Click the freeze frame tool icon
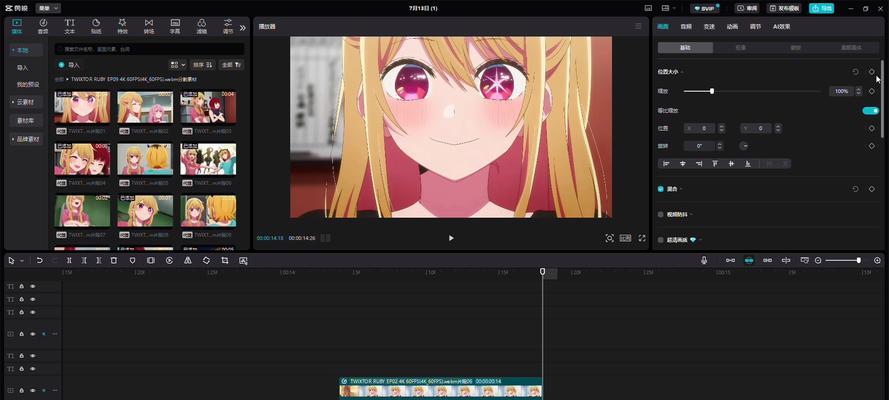 [x=150, y=260]
